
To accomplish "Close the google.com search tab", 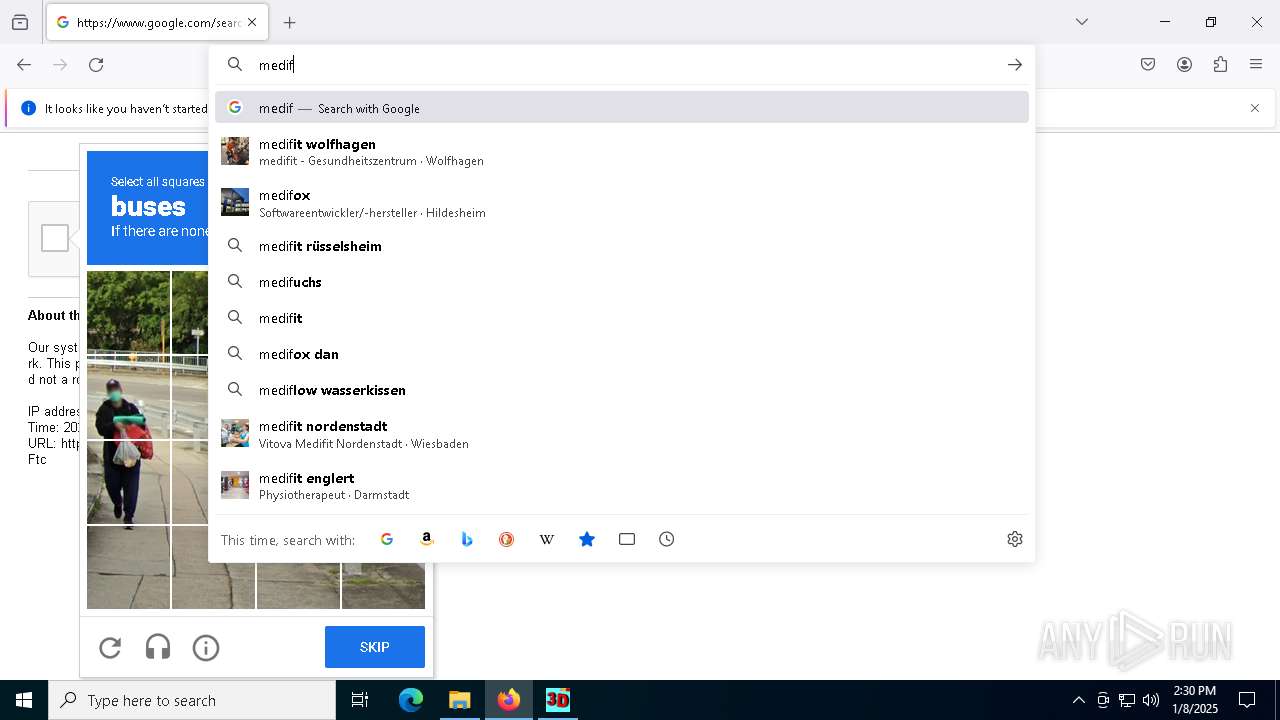I will coord(252,22).
